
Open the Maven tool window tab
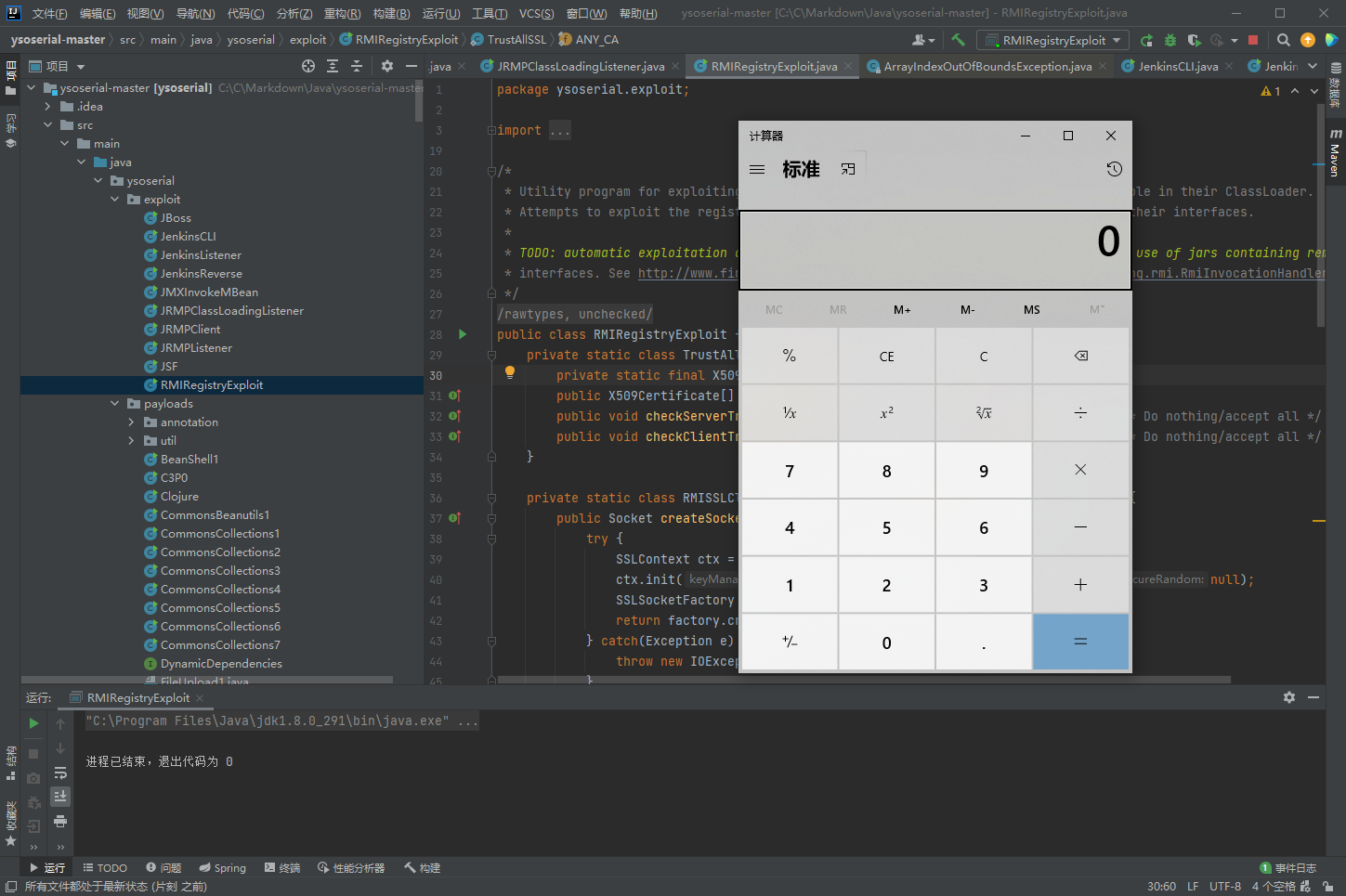click(1335, 153)
